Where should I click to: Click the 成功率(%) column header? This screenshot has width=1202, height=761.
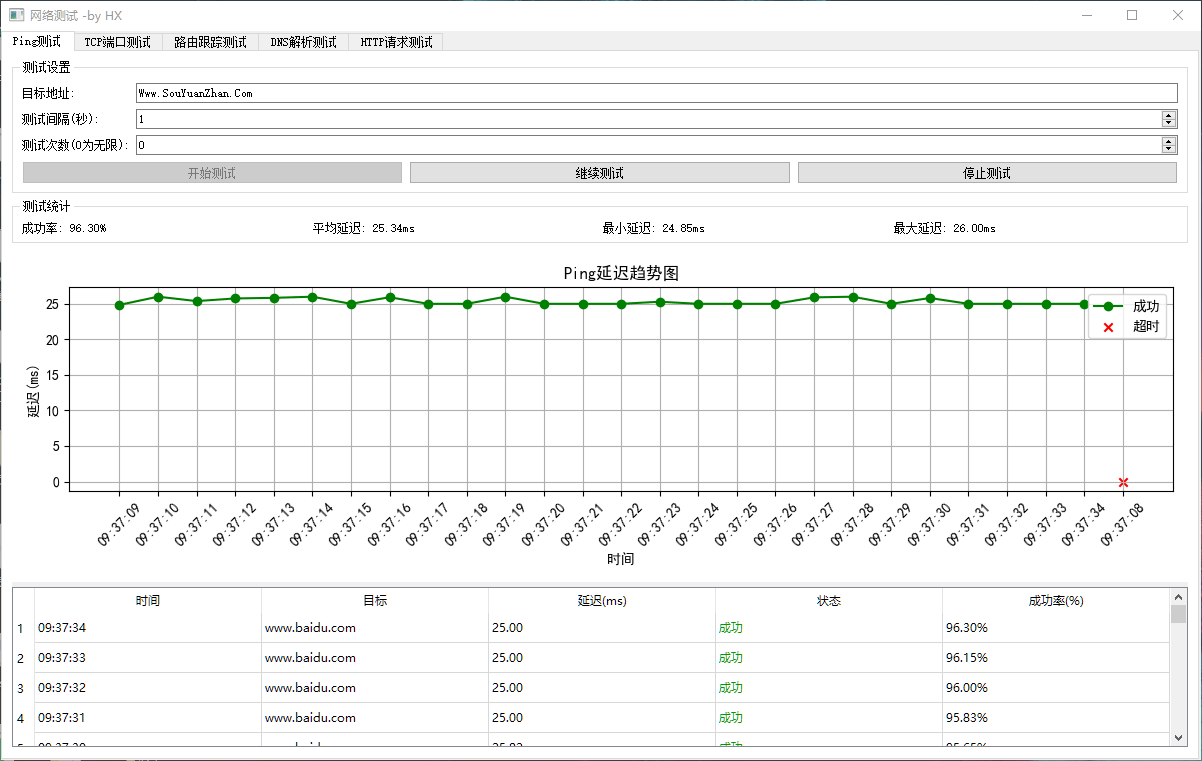coord(1055,601)
